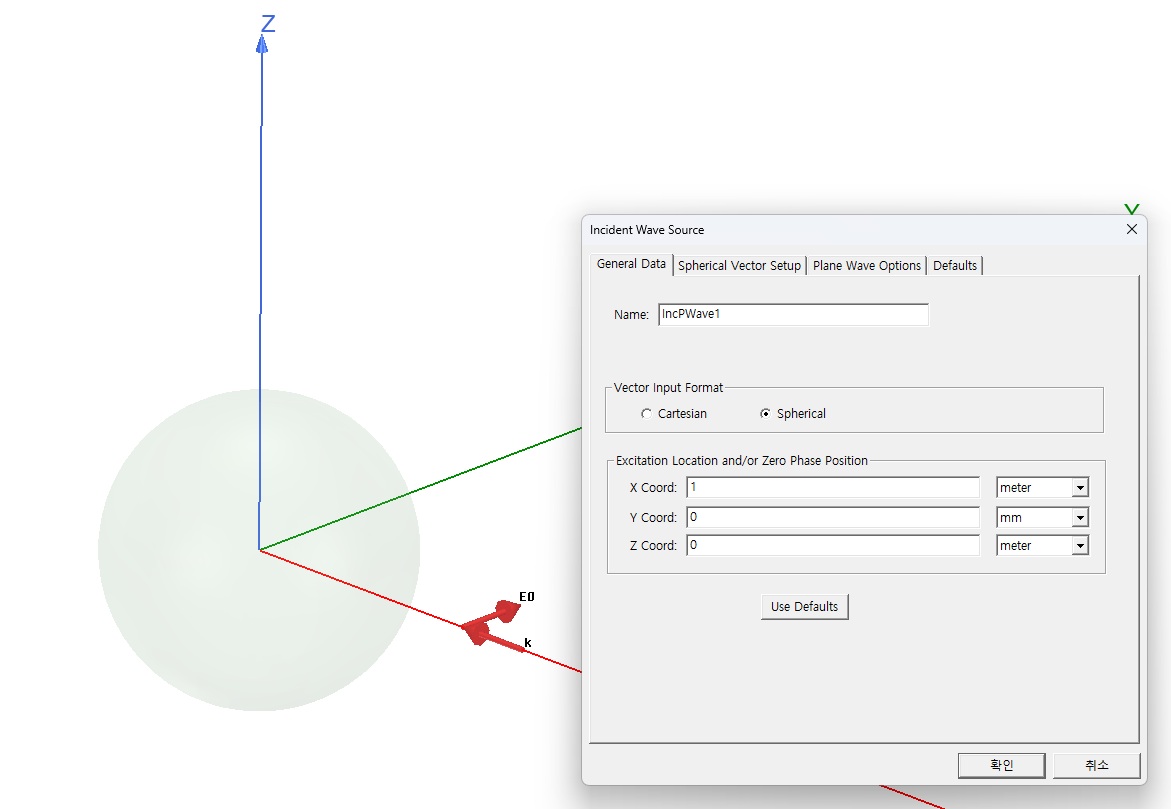The image size is (1171, 809).
Task: Select the General Data tab
Action: click(631, 264)
